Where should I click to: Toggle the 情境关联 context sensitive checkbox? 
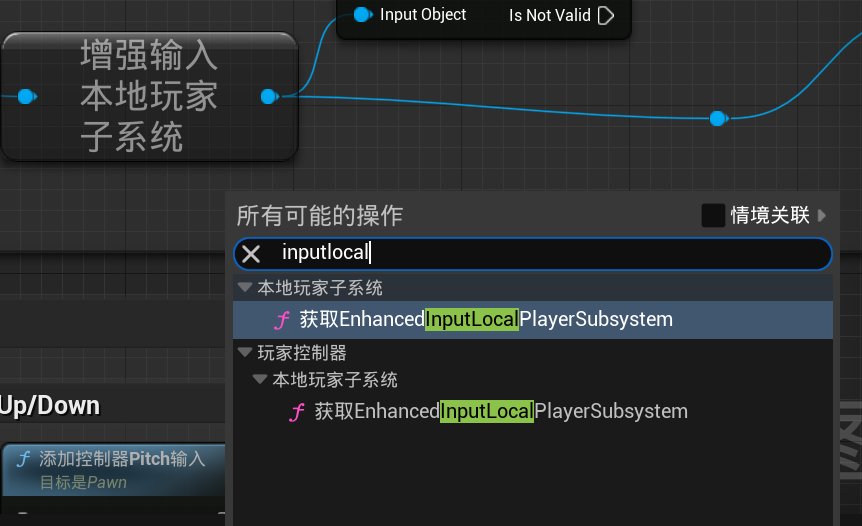[713, 215]
